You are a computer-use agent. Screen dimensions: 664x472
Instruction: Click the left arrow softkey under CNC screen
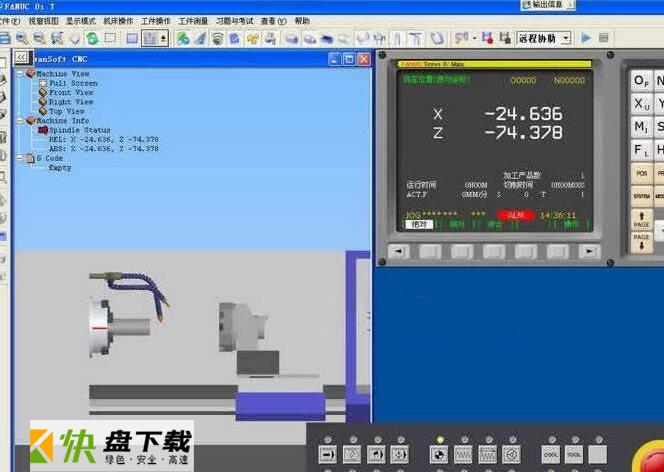pos(398,251)
